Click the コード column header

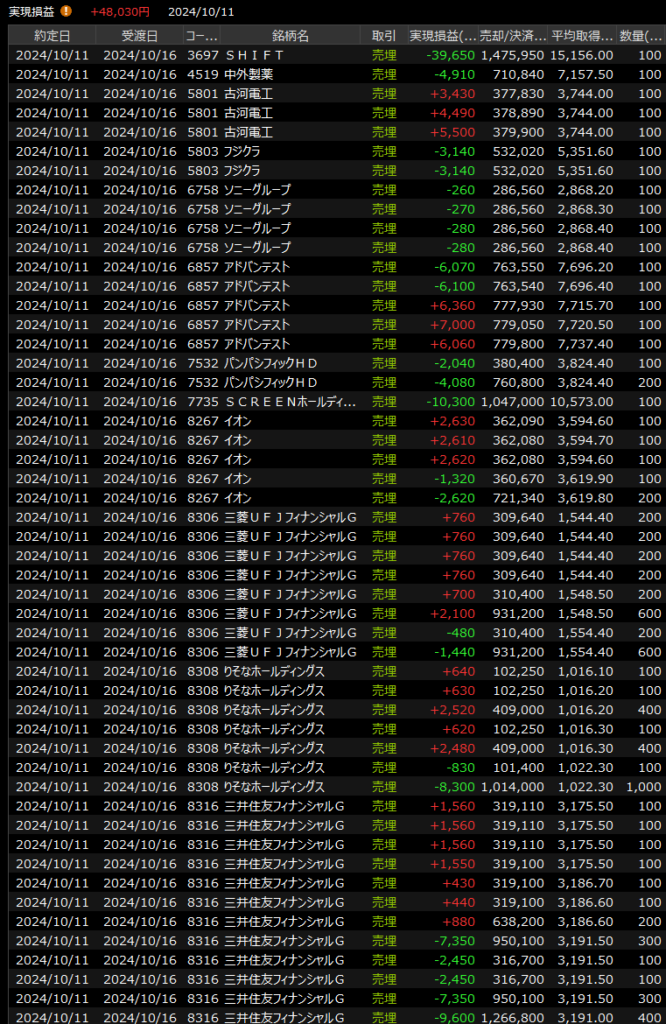(x=201, y=35)
